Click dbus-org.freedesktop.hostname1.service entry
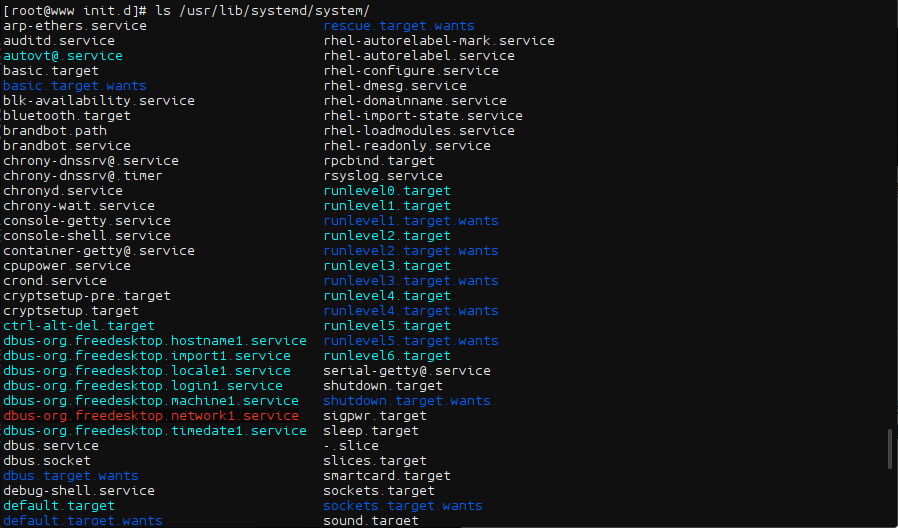 click(155, 340)
